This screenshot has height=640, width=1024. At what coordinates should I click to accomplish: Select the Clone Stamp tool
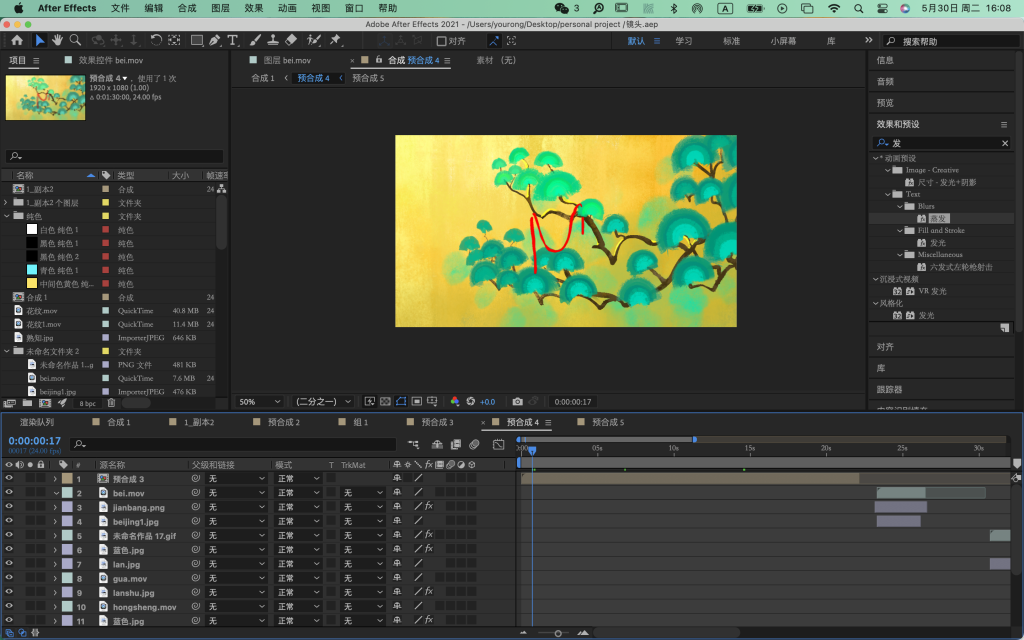coord(273,40)
